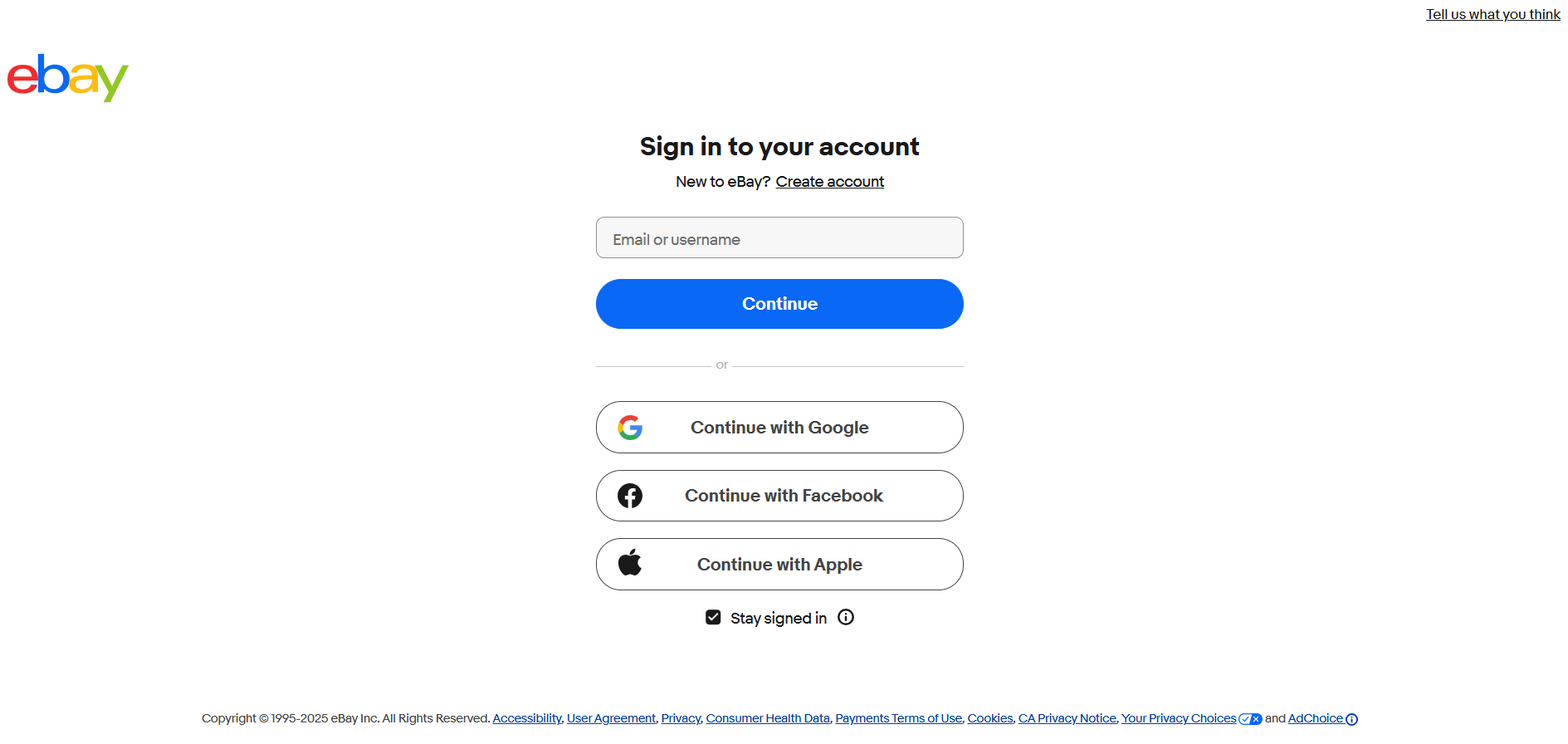Screen dimensions: 1568x744
Task: Click the privacy choices toggle icon
Action: pos(1250,719)
